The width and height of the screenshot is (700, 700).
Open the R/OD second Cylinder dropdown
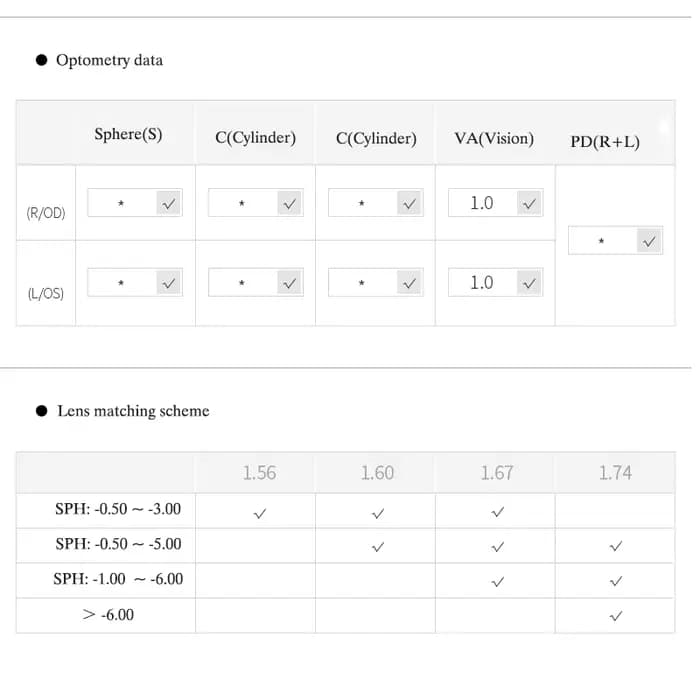coord(409,203)
